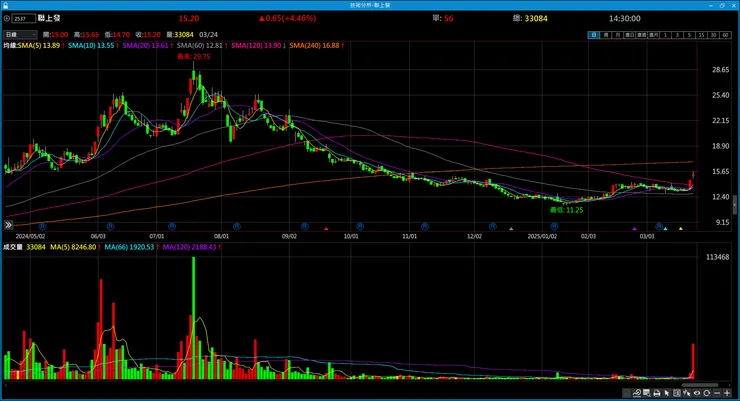Switch to the 5-minute chart
This screenshot has width=740, height=401.
[689, 35]
